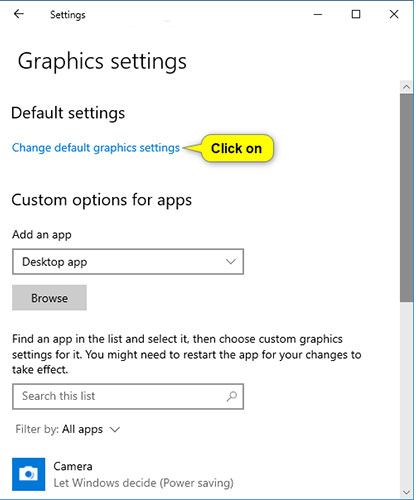Click the scrollbar track below the thumb
The height and width of the screenshot is (500, 416).
(x=406, y=393)
